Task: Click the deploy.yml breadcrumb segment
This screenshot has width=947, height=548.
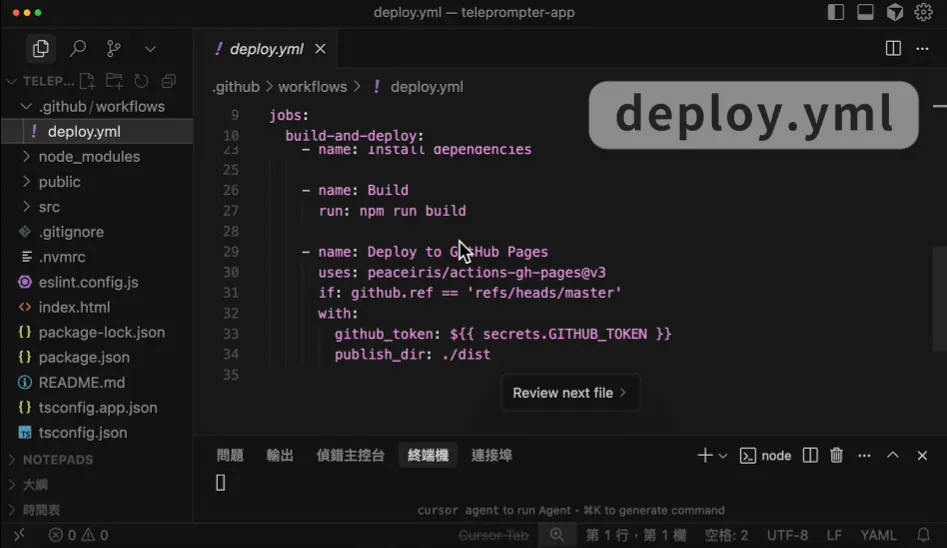Action: pyautogui.click(x=426, y=86)
